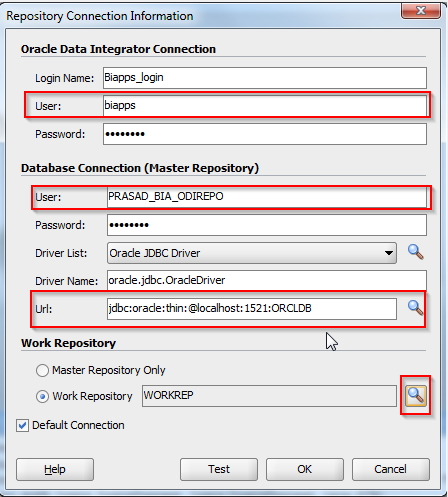
Task: Click the search icon next to Url field
Action: tap(415, 308)
